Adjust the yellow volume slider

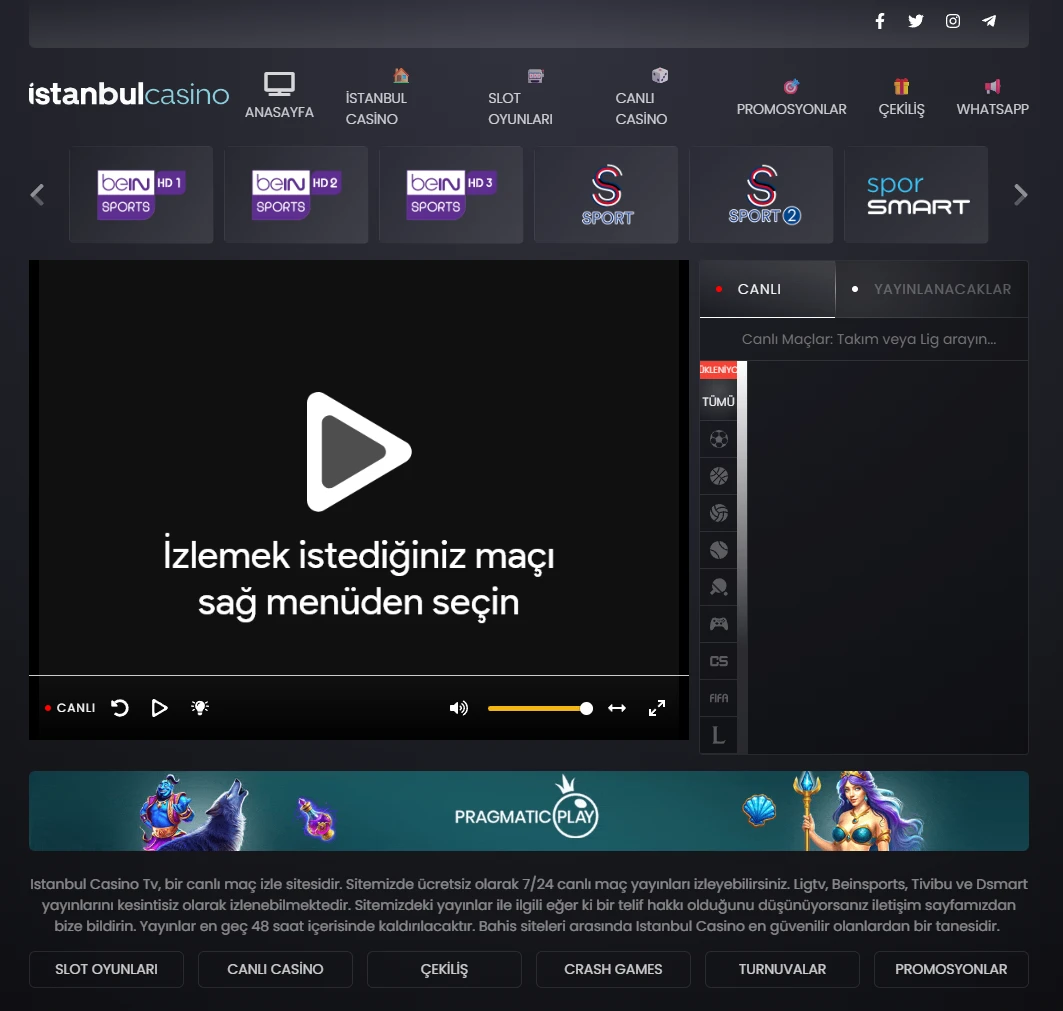click(x=540, y=709)
